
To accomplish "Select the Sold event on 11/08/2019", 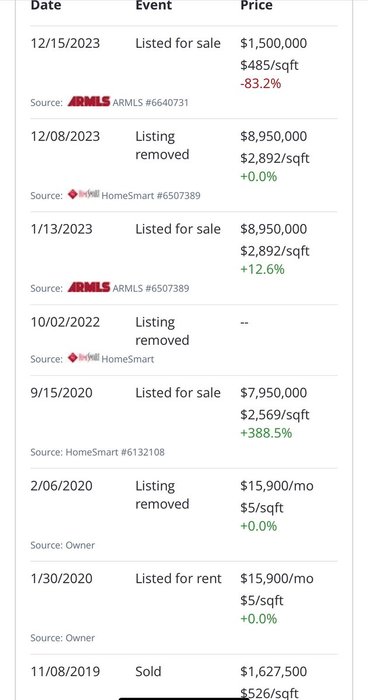I will pos(148,671).
